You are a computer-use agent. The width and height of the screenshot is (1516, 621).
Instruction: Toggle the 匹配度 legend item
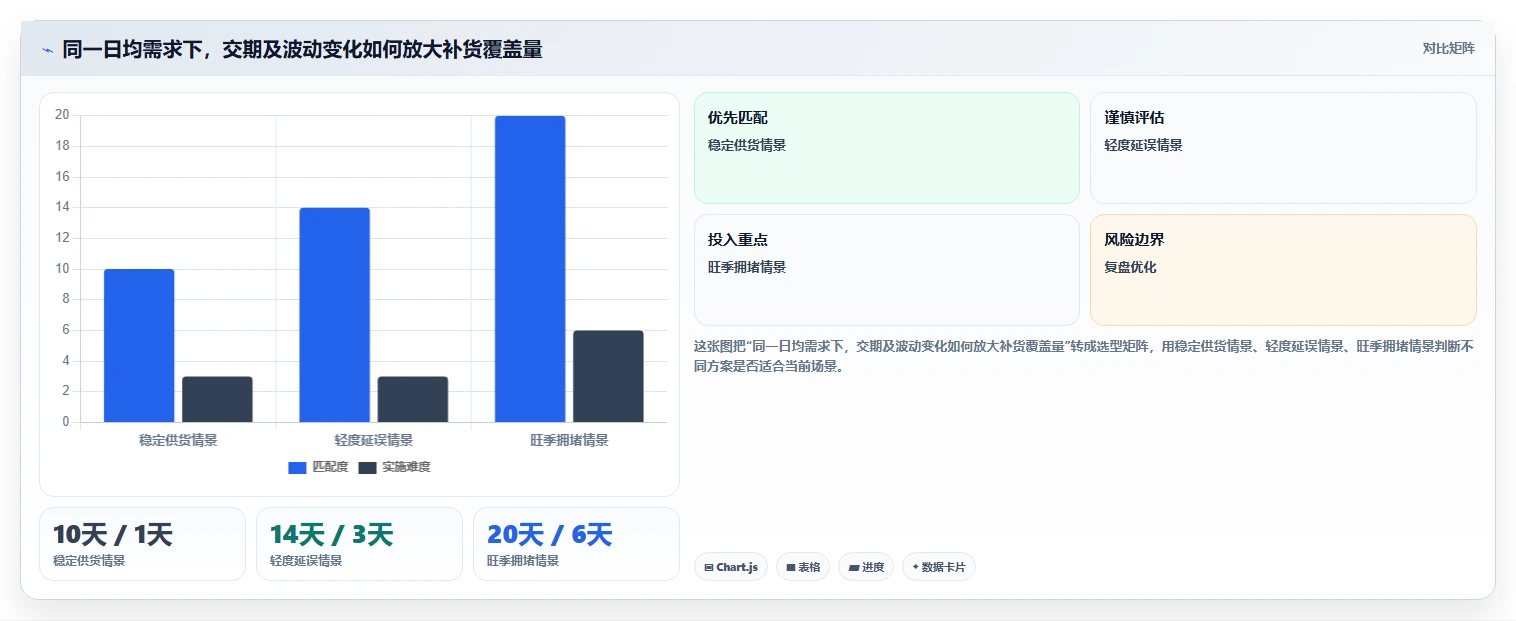pyautogui.click(x=318, y=467)
